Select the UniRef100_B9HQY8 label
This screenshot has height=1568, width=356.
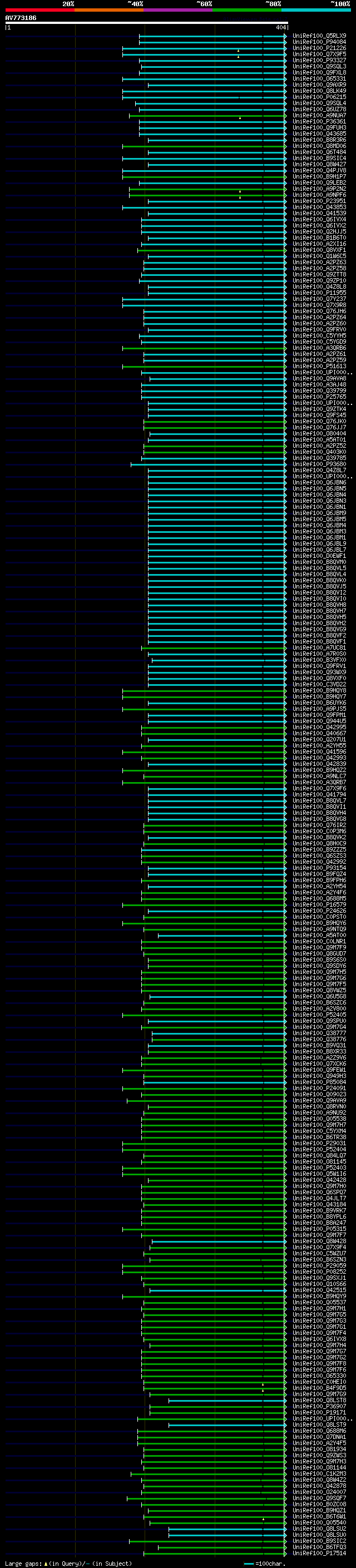[x=319, y=690]
